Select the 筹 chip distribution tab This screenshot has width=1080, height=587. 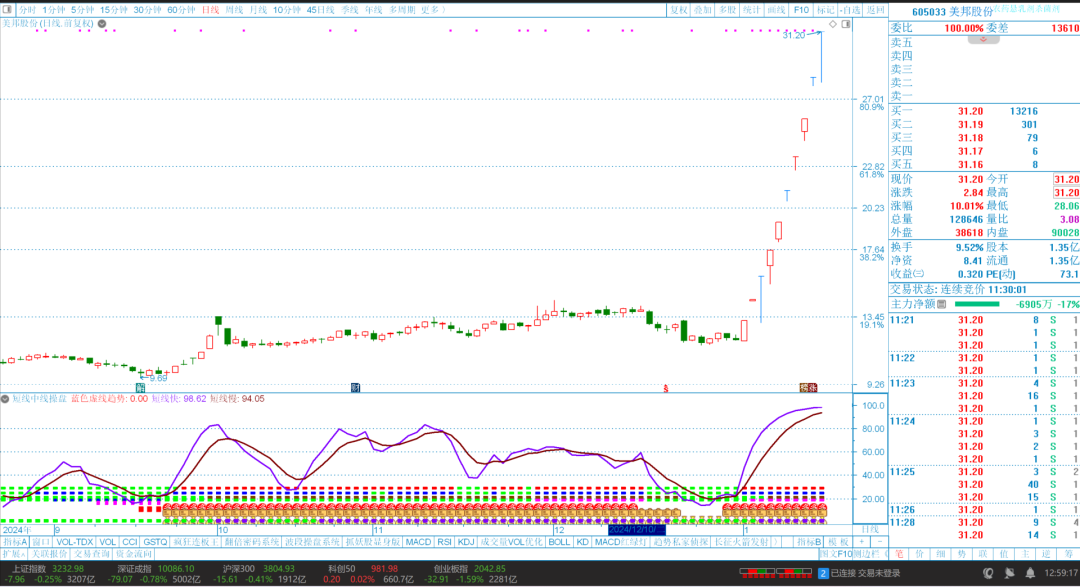(x=1068, y=554)
